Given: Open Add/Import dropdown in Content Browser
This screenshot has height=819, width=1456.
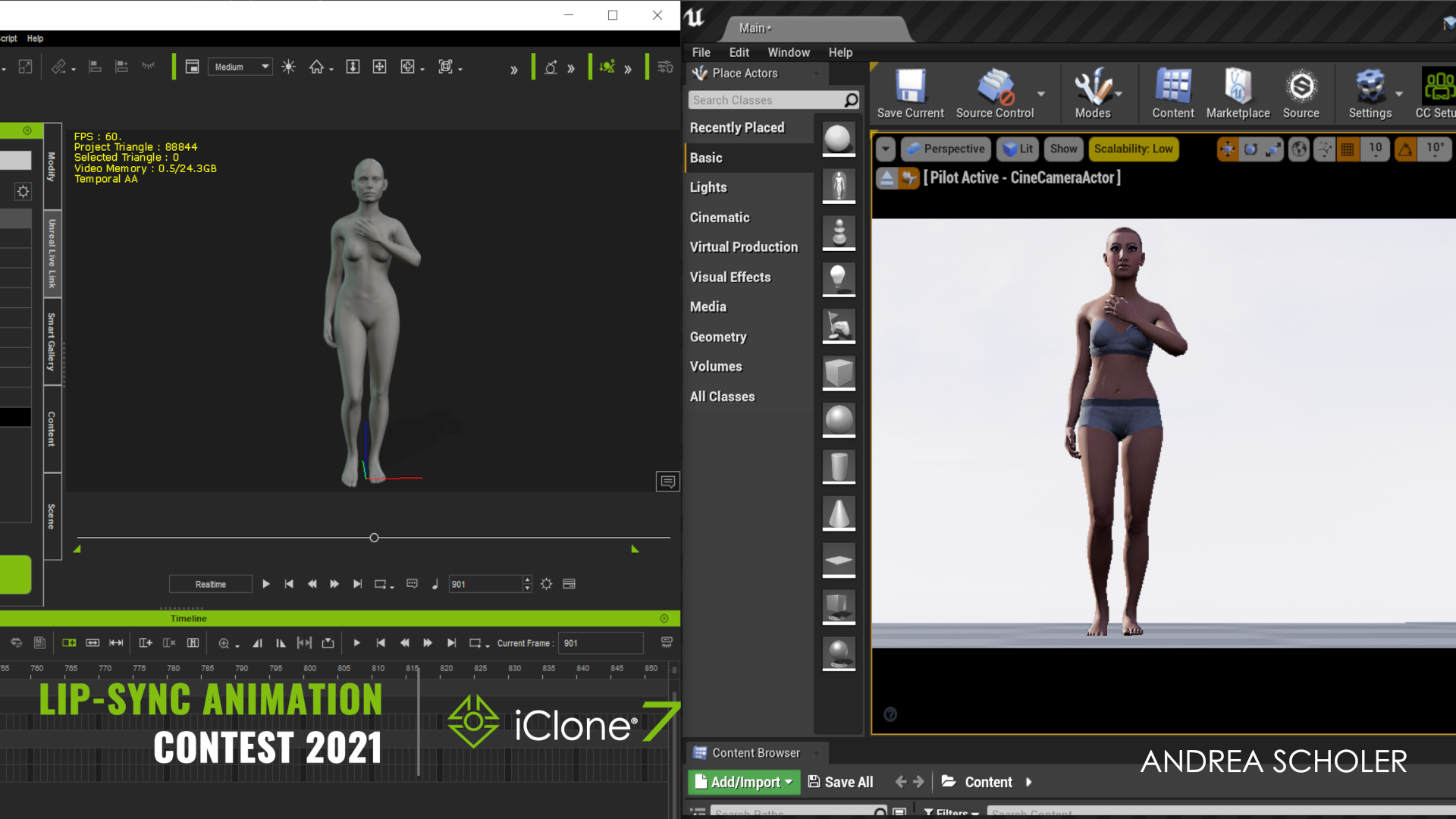Looking at the screenshot, I should coord(743,782).
